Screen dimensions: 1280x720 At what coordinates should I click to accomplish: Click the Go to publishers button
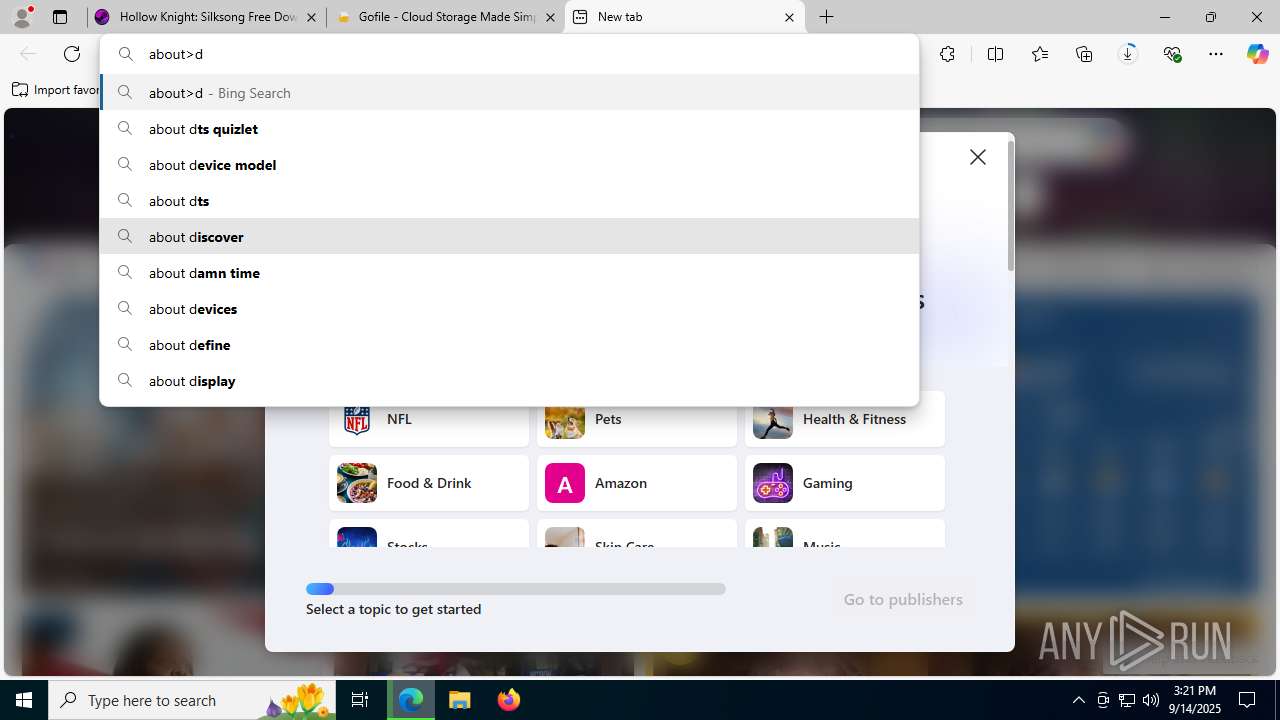903,599
